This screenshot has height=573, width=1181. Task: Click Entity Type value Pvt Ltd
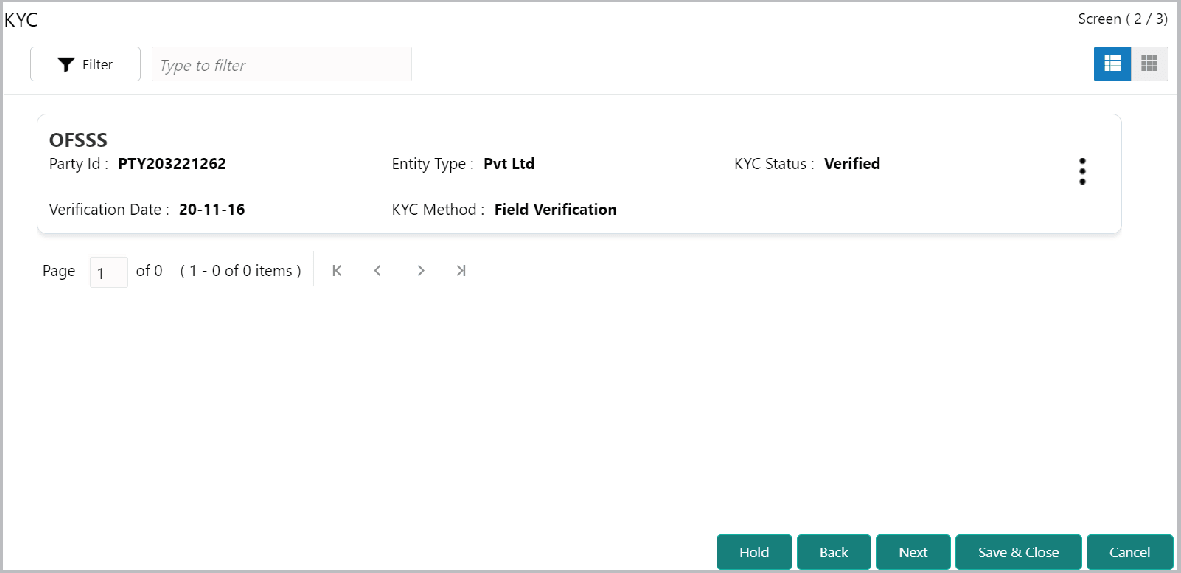point(509,163)
